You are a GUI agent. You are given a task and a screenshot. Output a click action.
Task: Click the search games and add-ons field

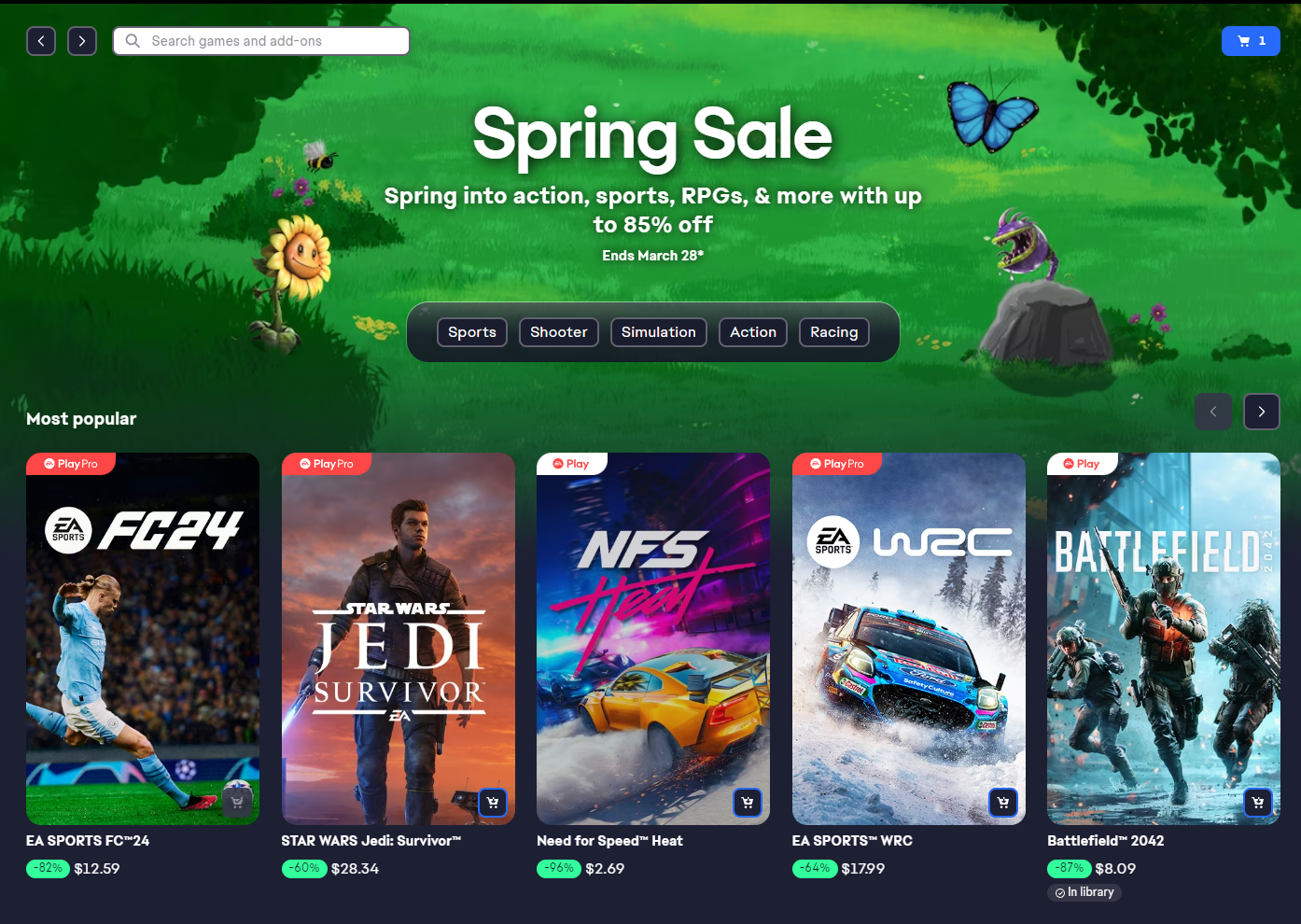[261, 41]
